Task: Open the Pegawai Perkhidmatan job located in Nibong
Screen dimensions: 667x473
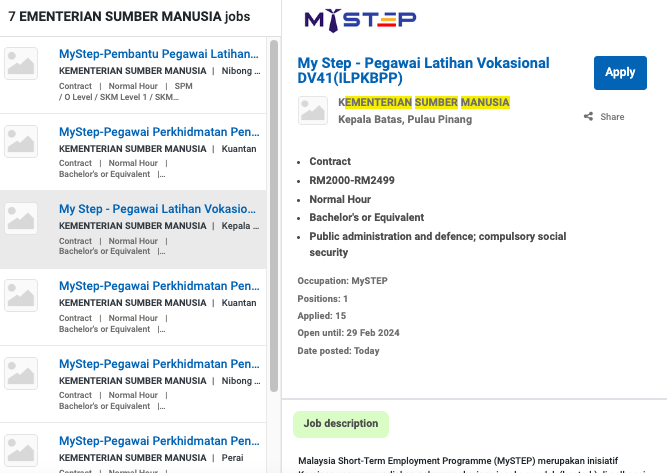Action: (x=157, y=364)
